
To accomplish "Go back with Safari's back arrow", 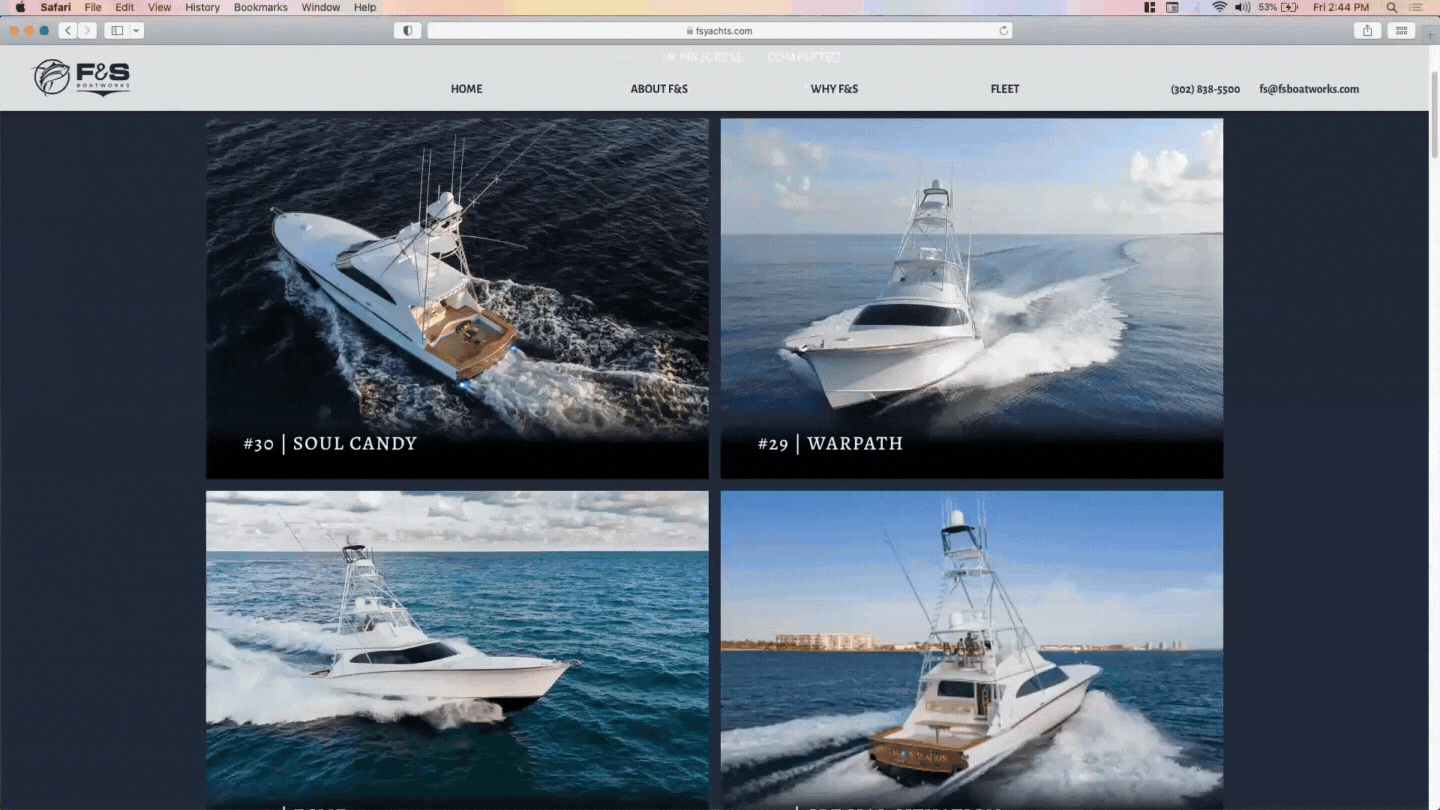I will point(68,31).
